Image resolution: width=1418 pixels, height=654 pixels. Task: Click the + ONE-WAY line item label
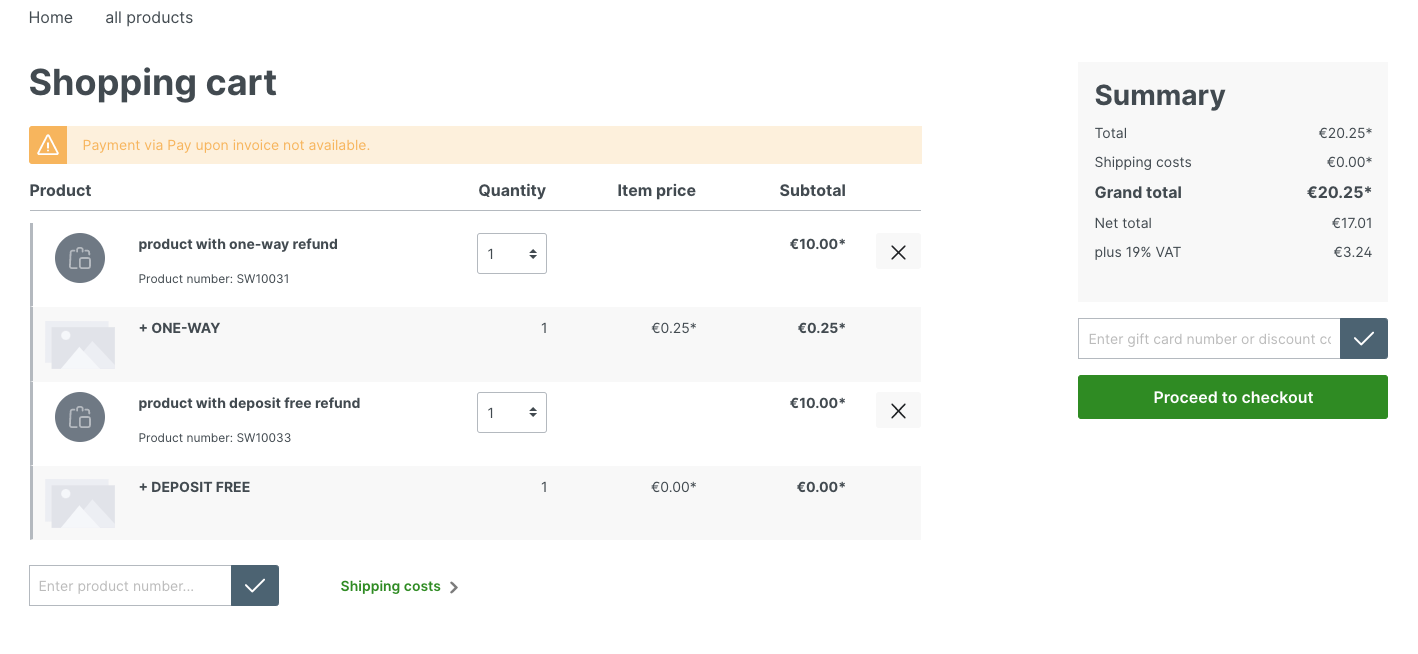pos(179,328)
